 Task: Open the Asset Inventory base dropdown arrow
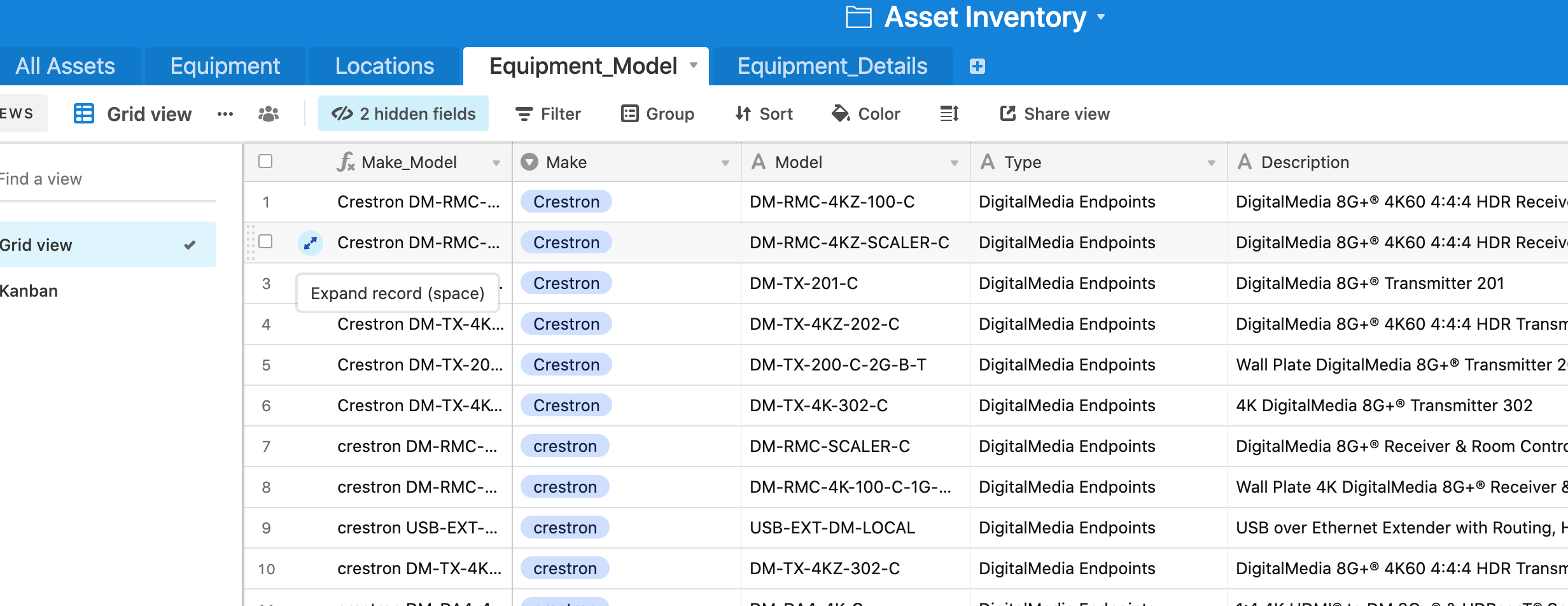1101,17
